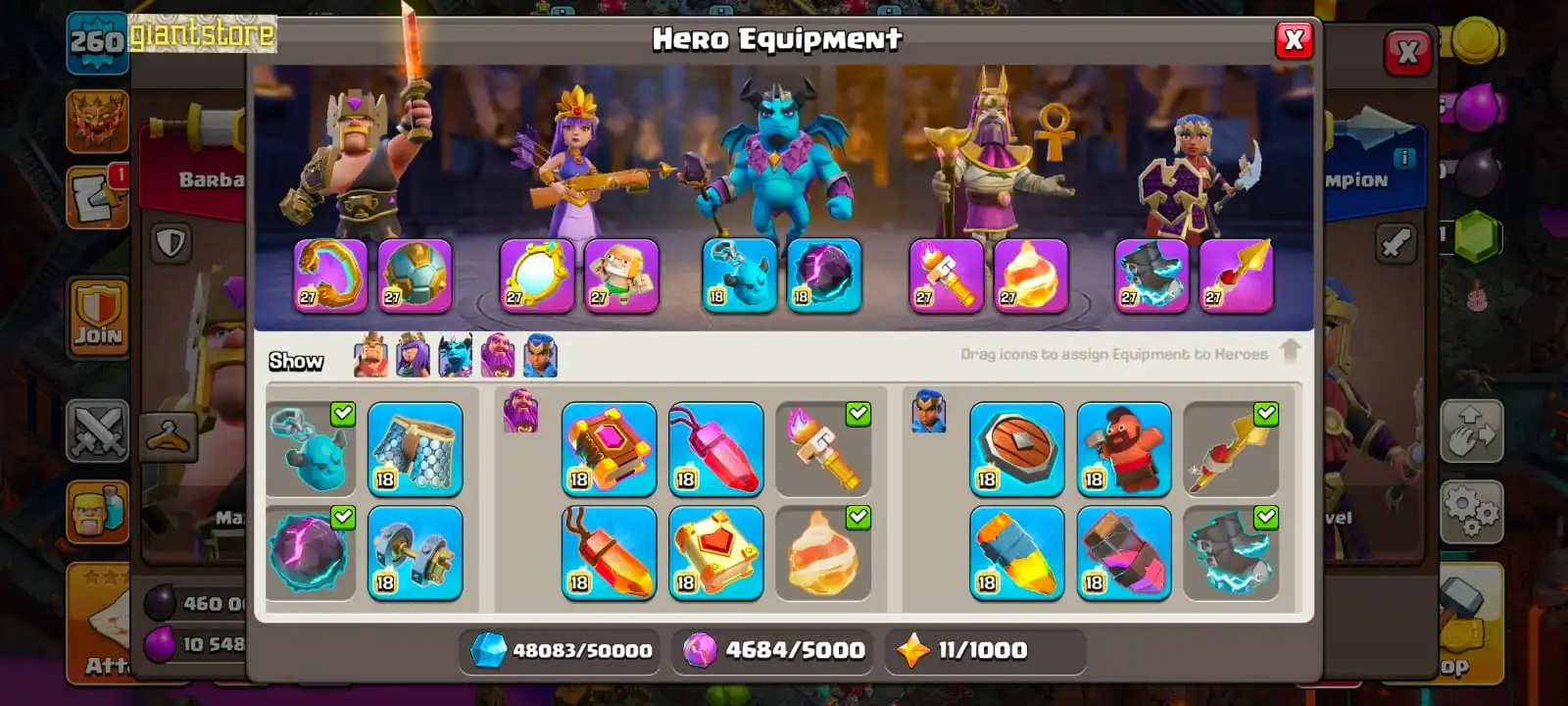
Task: Open Archer Queen's Magic Mirror slot
Action: tap(536, 276)
